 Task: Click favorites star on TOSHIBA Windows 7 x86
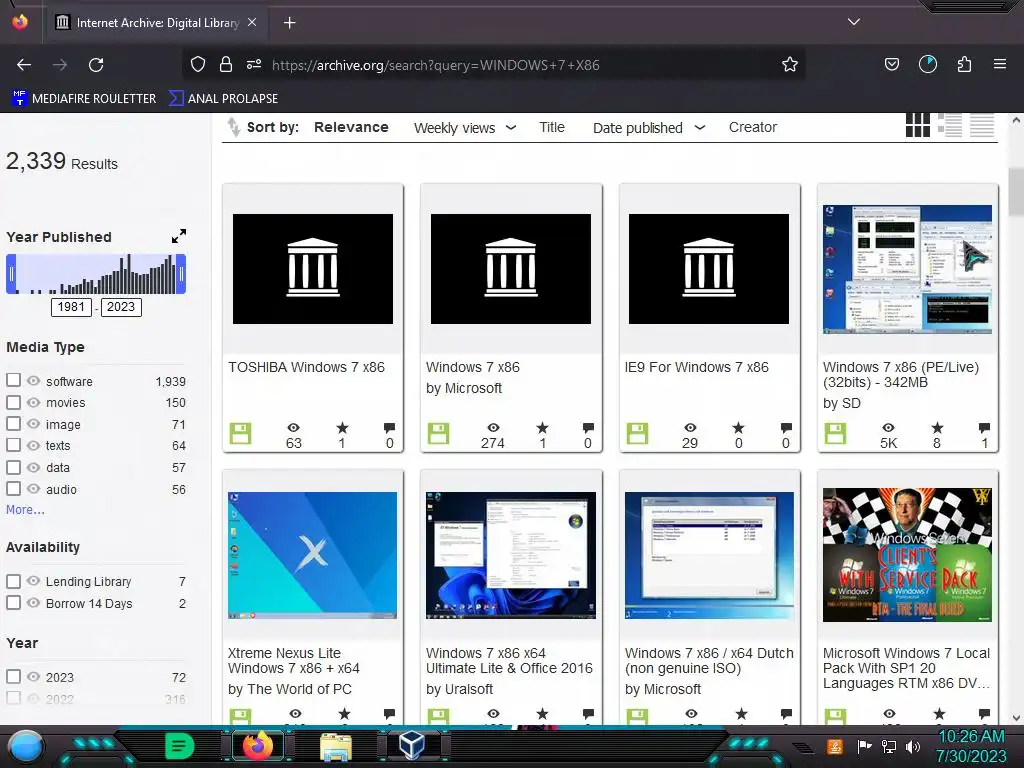click(342, 428)
